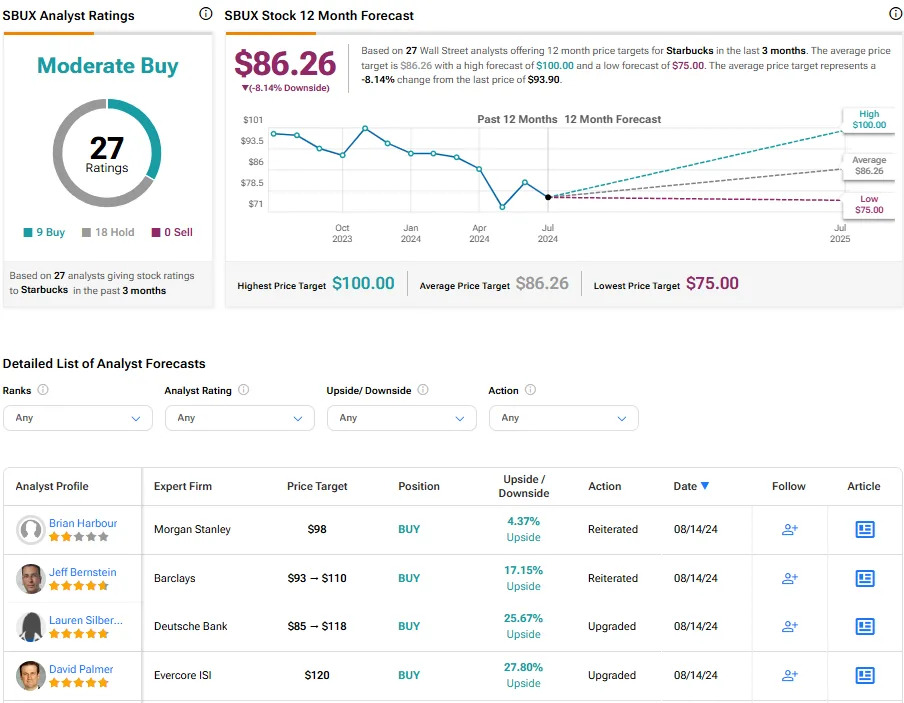The image size is (904, 703).
Task: Click the 27.80% Upside value
Action: point(523,675)
